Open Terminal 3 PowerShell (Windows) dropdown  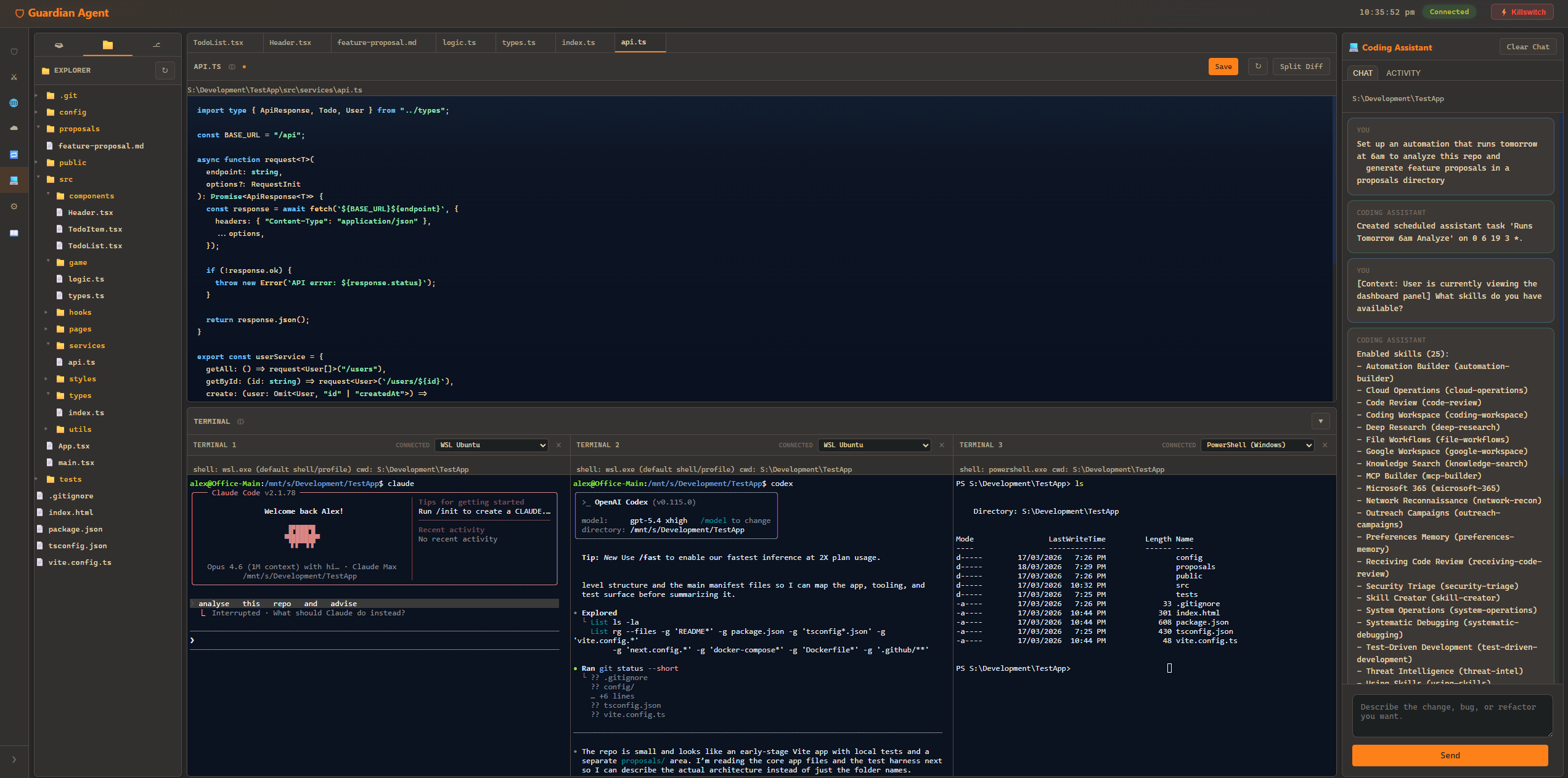coord(1257,445)
